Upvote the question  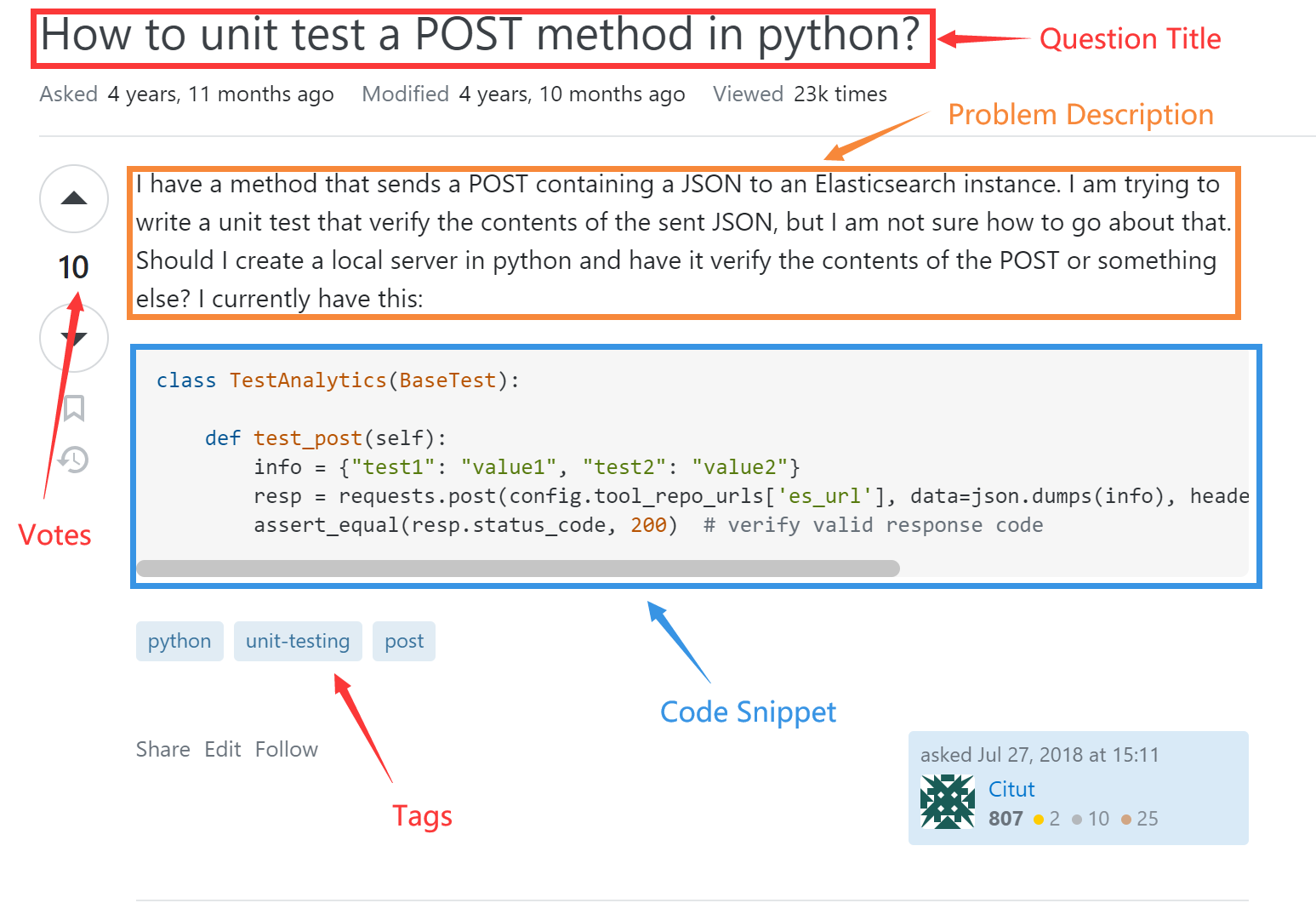click(x=74, y=199)
